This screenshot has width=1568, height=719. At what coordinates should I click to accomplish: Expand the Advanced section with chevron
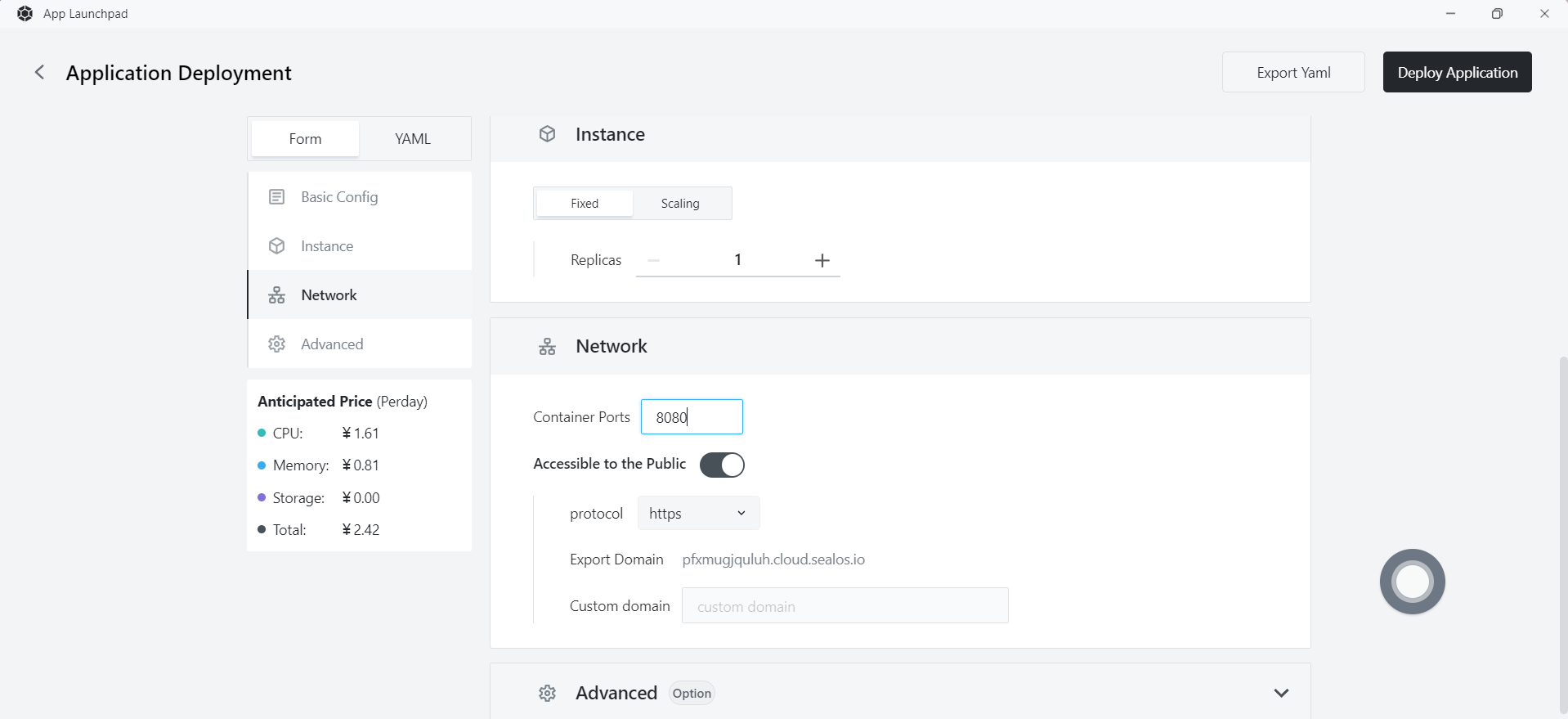1281,693
